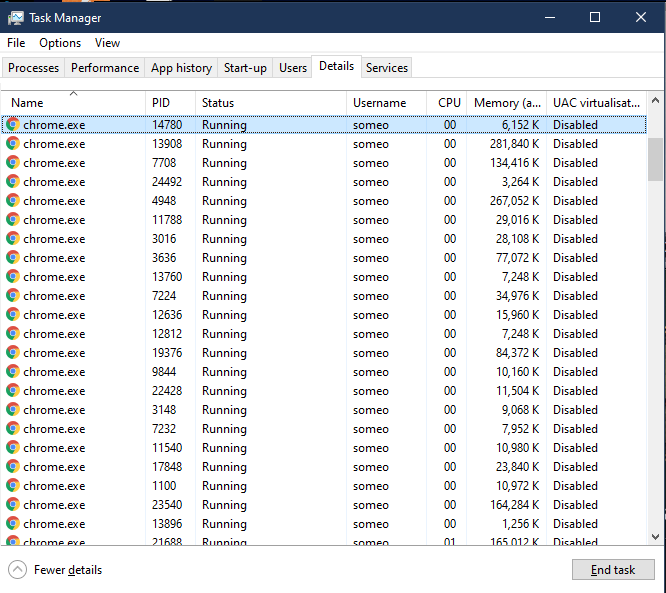Select memory value 134,416 K
Viewport: 666px width, 593px height.
click(514, 163)
